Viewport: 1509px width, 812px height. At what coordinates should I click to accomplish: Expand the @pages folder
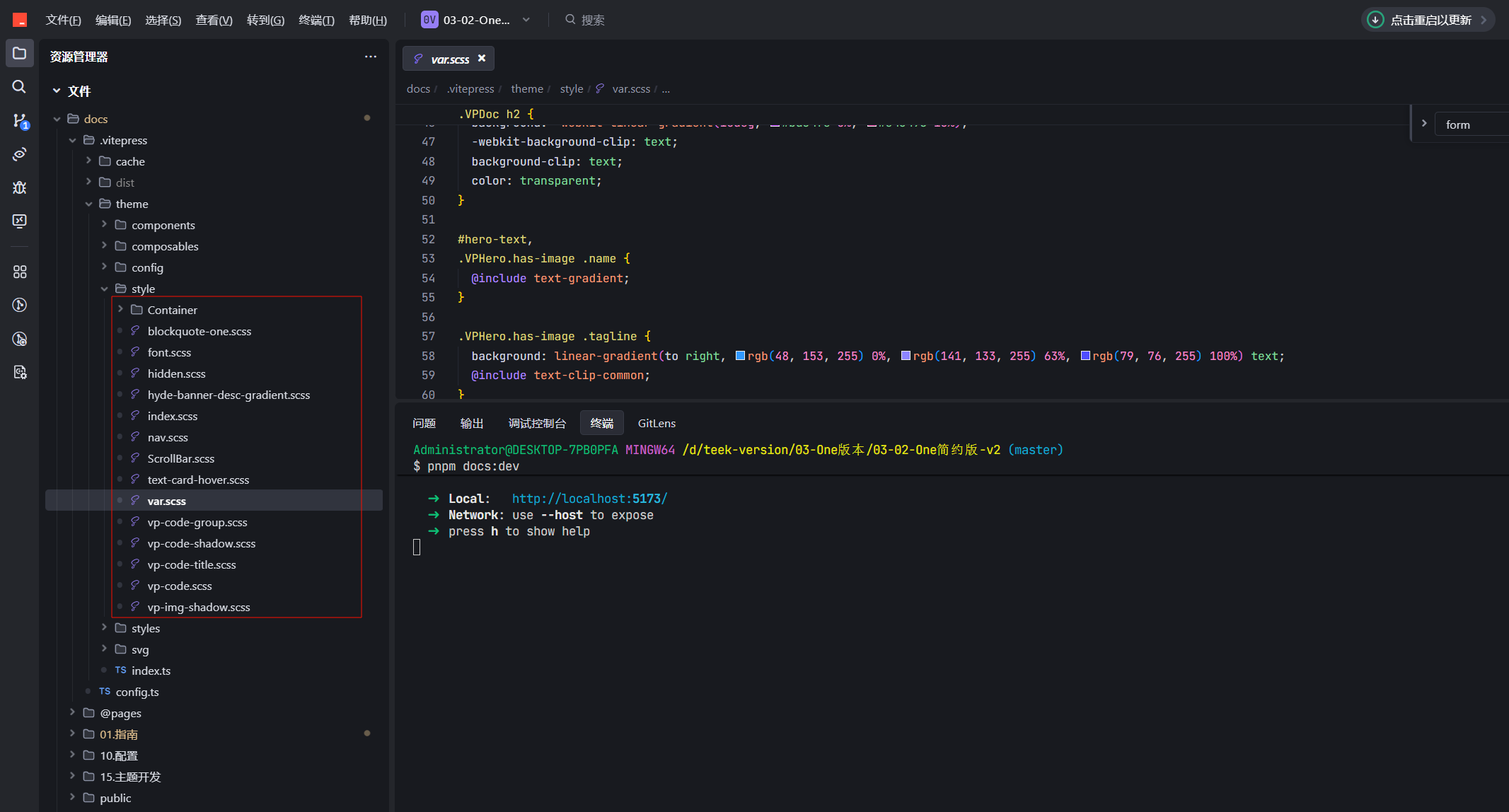[73, 713]
